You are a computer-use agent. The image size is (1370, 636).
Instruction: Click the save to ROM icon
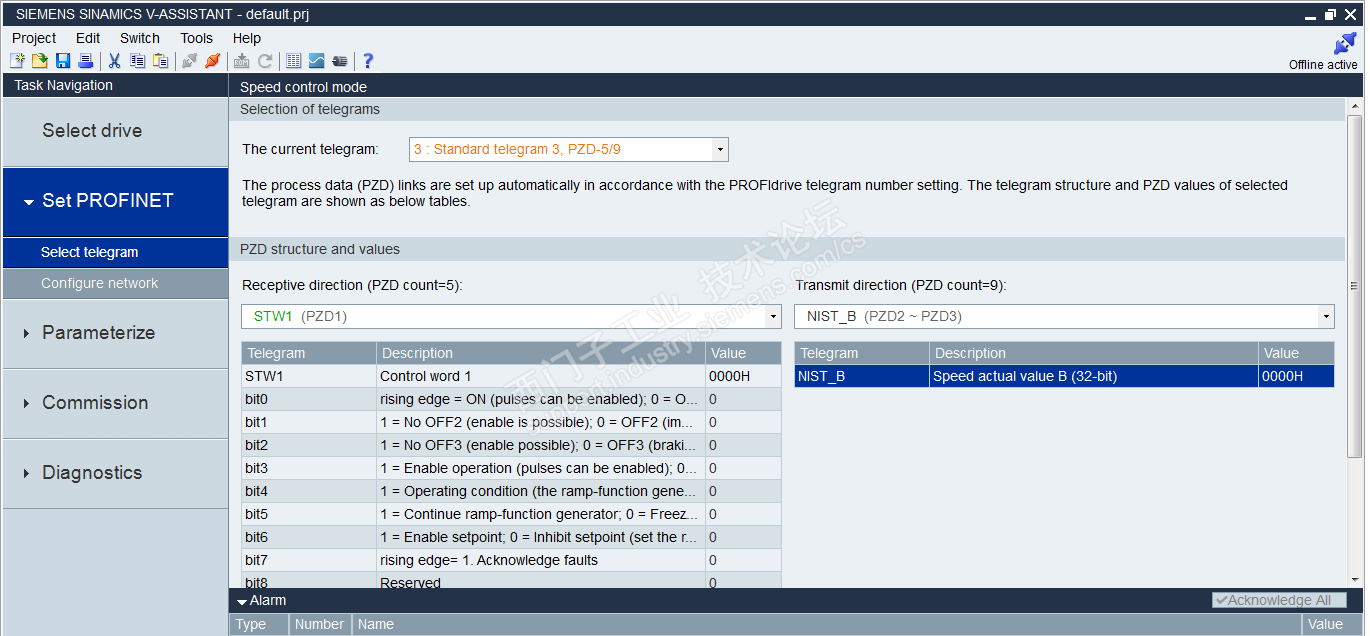click(x=242, y=61)
